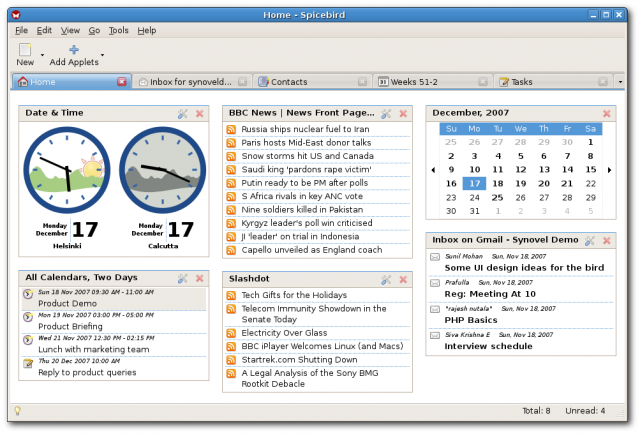Image resolution: width=640 pixels, height=434 pixels.
Task: Select December 31 in the calendar
Action: coord(474,211)
